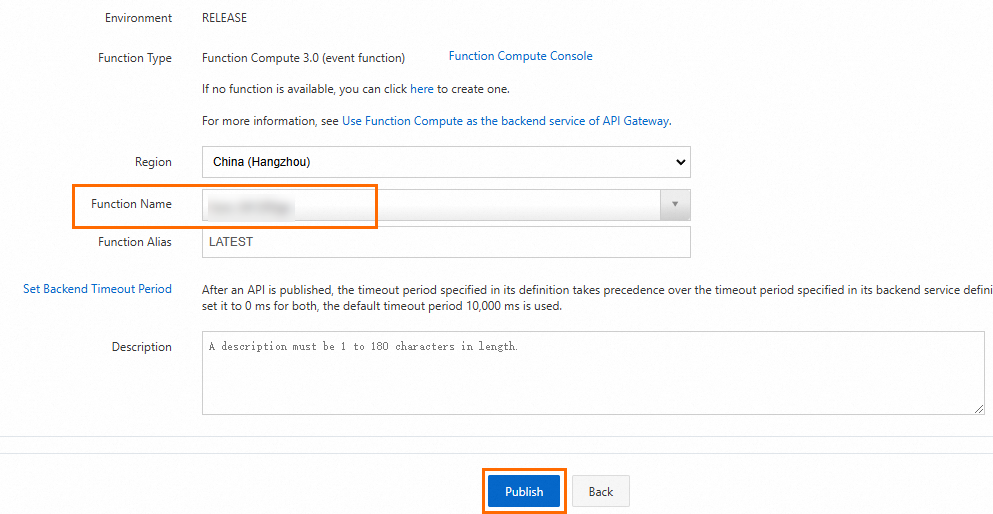Image resolution: width=993 pixels, height=514 pixels.
Task: Click the Function Name dropdown arrow button
Action: click(x=675, y=205)
